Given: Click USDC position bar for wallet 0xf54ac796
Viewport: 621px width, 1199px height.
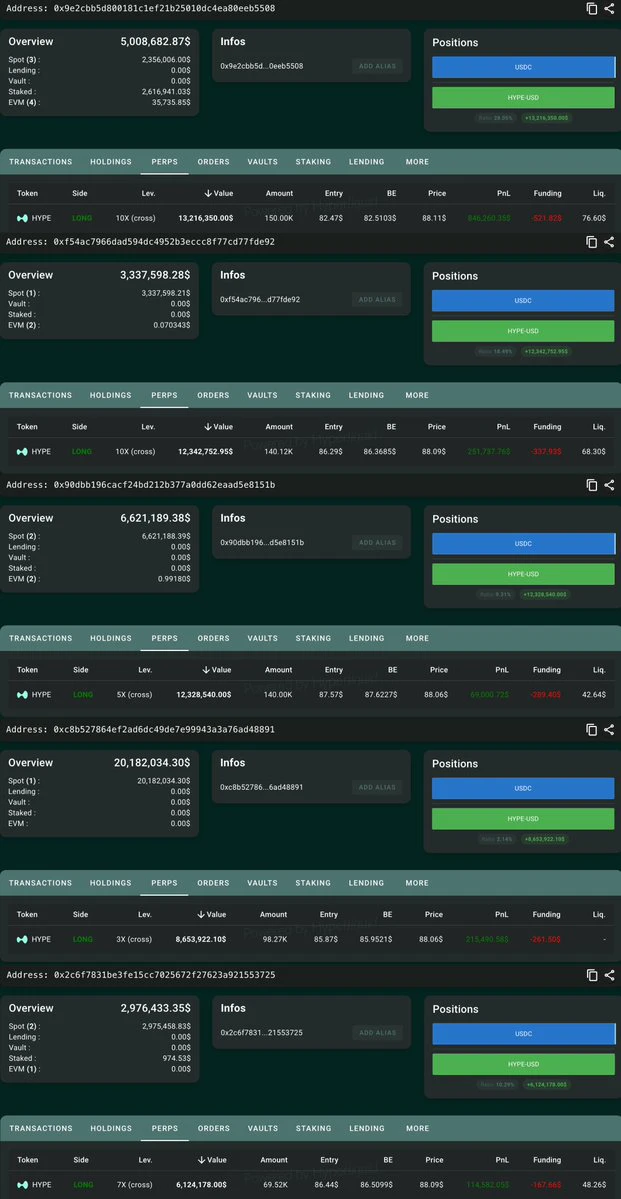Looking at the screenshot, I should (x=523, y=301).
